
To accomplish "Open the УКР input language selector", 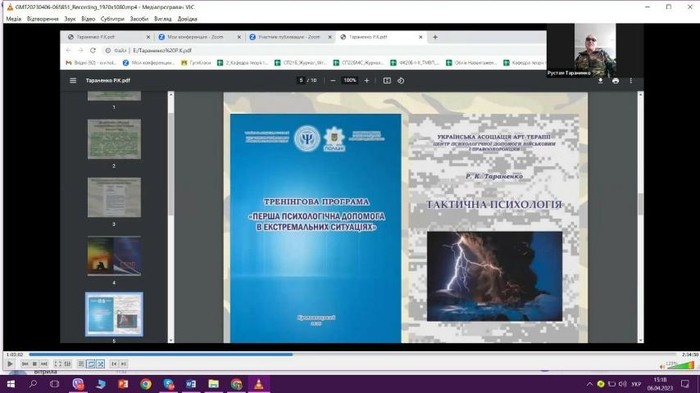I will (x=636, y=384).
